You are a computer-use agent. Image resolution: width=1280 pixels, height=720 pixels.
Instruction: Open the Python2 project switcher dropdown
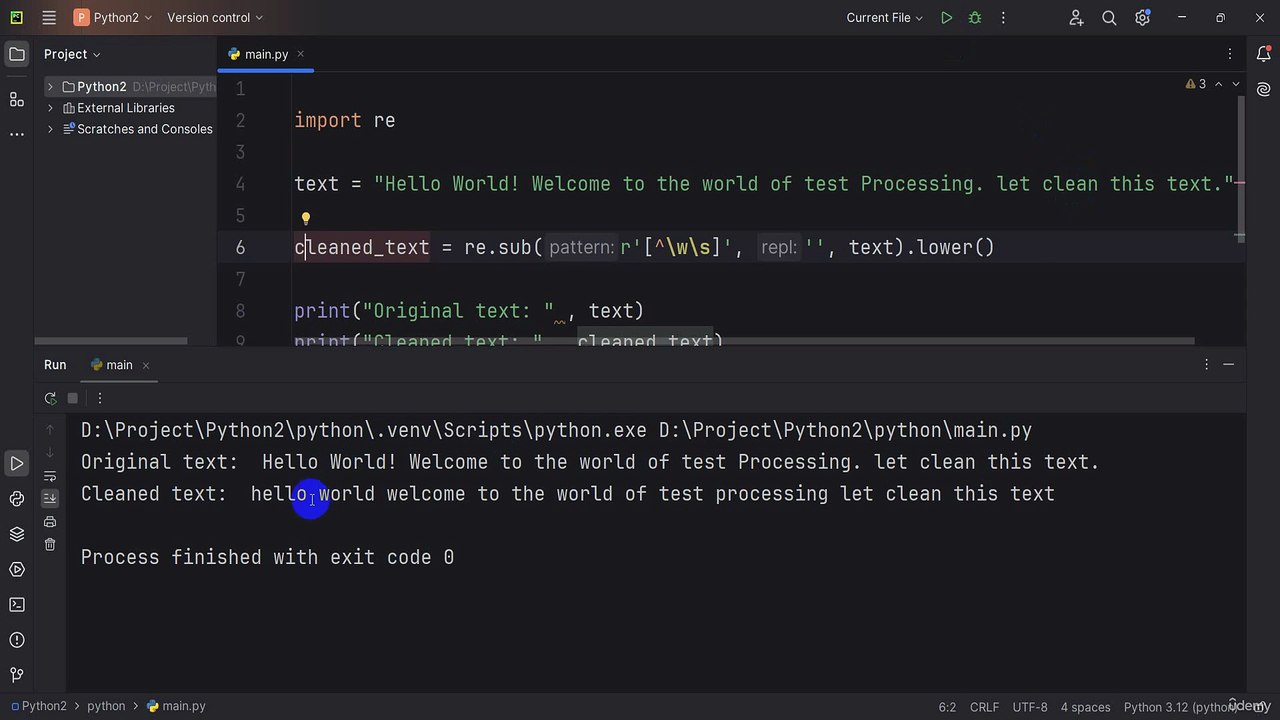[x=113, y=17]
